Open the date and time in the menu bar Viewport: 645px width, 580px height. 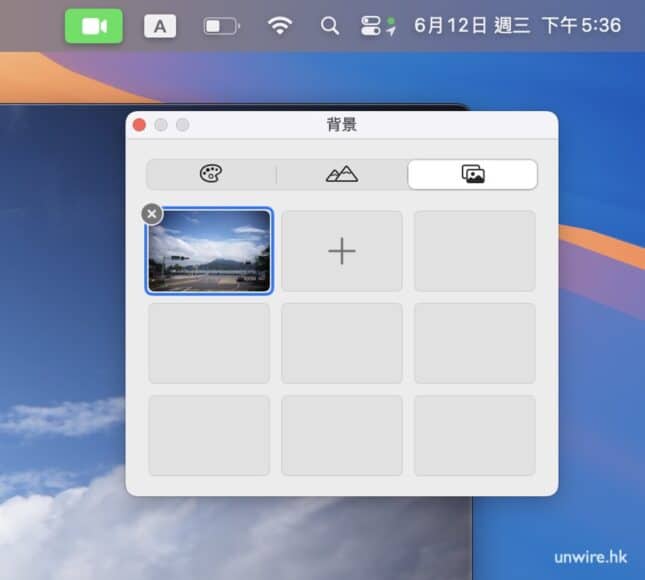tap(517, 26)
